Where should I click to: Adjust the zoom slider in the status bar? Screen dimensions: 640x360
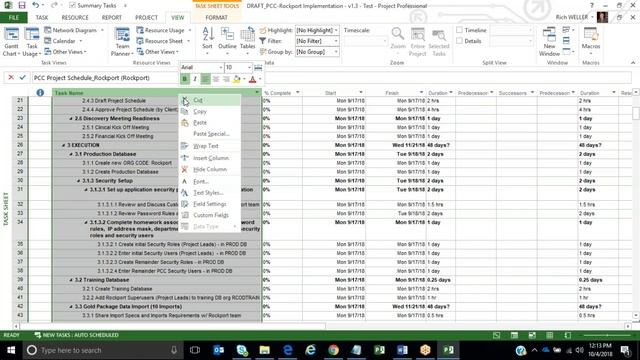pyautogui.click(x=607, y=335)
